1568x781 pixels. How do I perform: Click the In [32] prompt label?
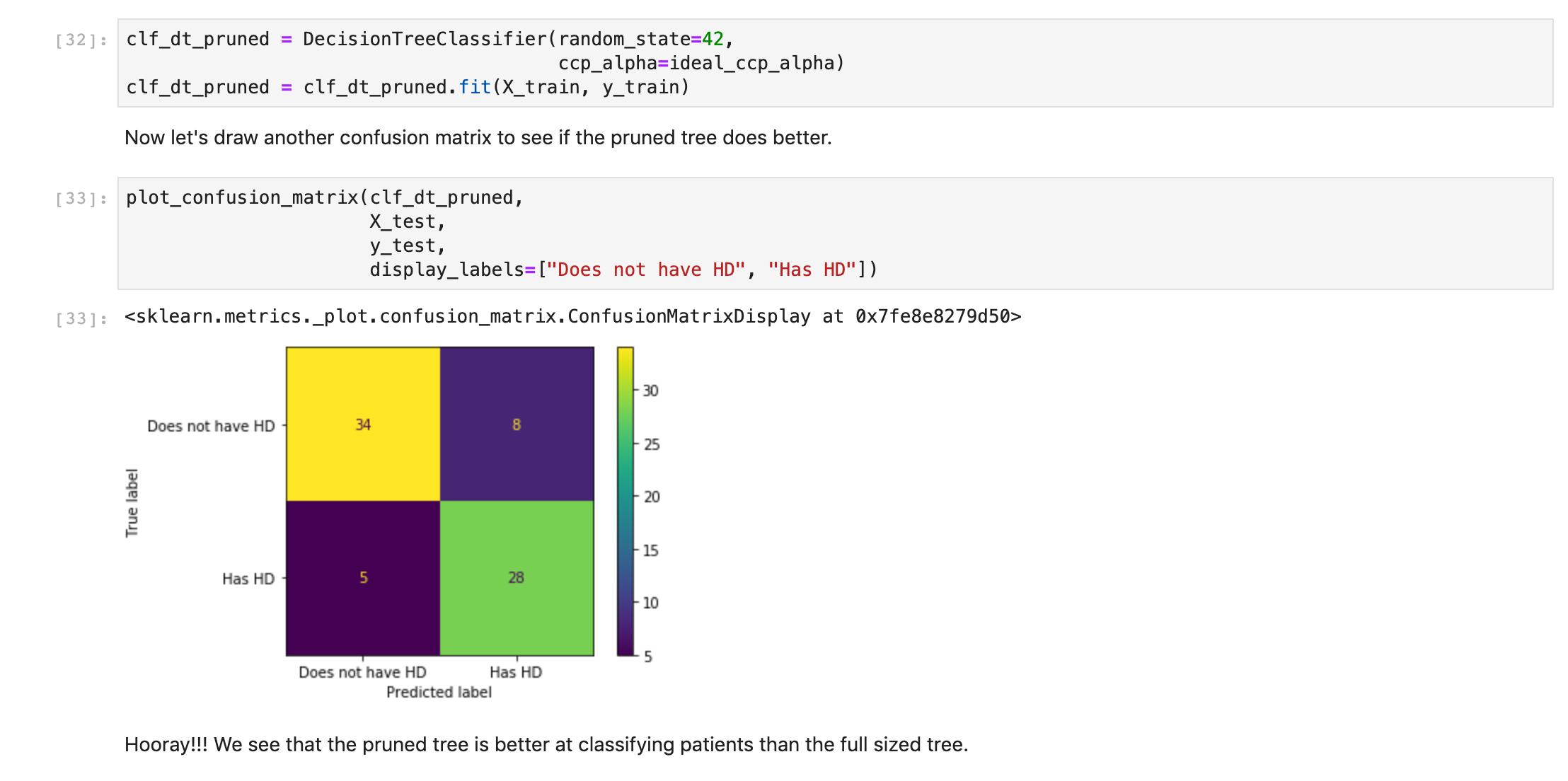[x=81, y=40]
